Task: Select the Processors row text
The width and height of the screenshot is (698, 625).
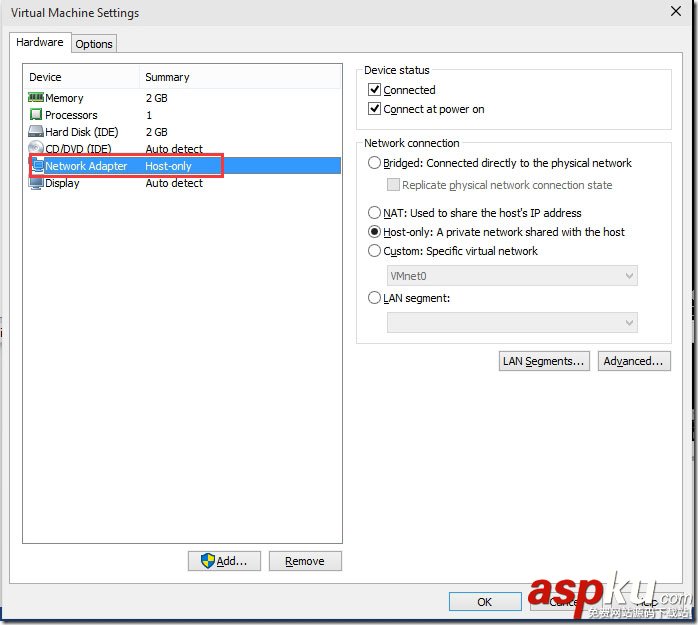Action: tap(71, 115)
